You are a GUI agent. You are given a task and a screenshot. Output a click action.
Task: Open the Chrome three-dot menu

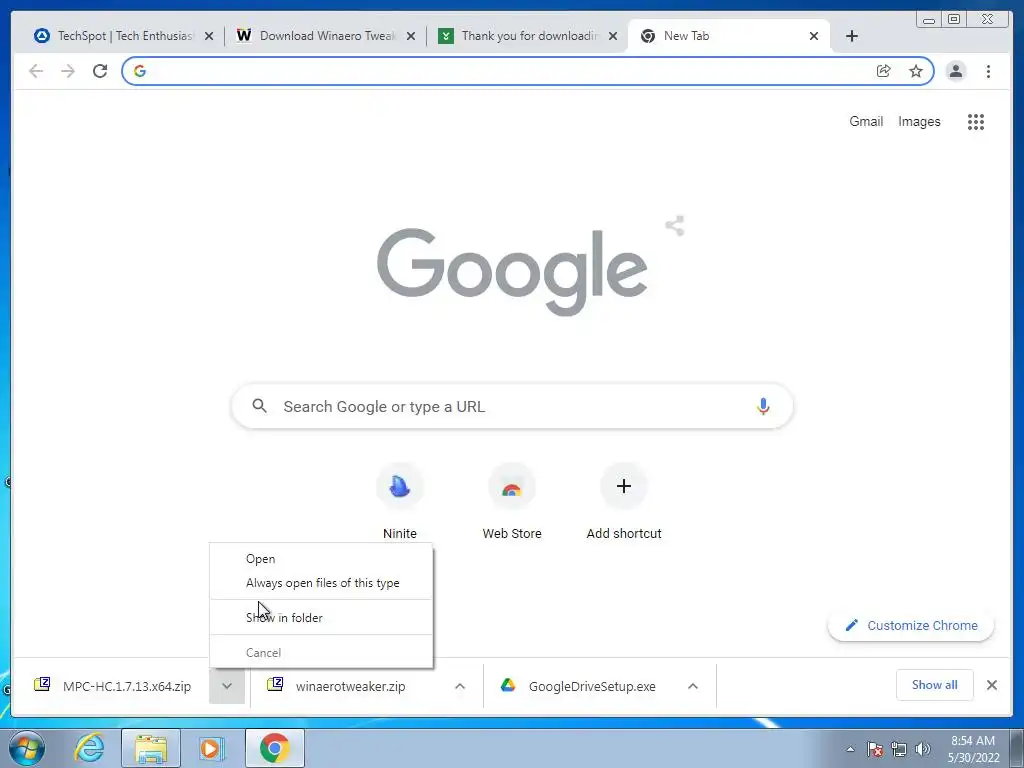tap(988, 71)
